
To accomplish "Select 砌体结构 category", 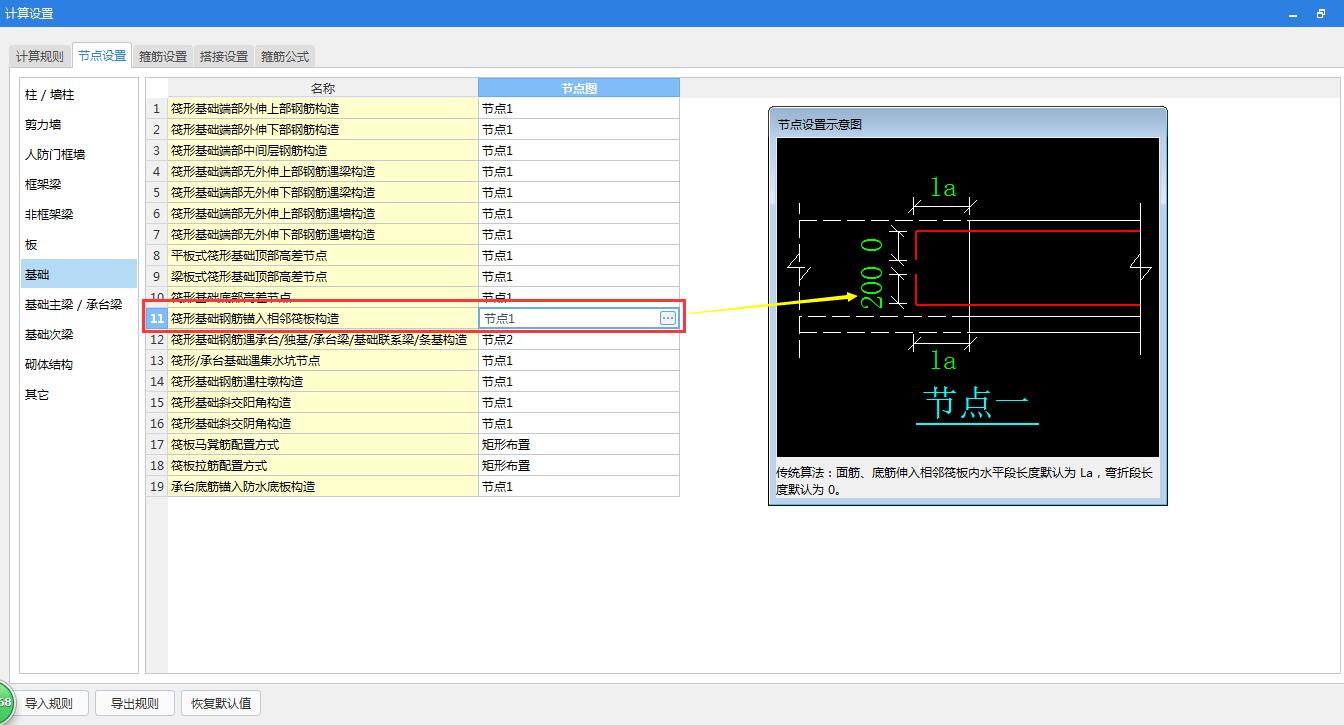I will [79, 365].
